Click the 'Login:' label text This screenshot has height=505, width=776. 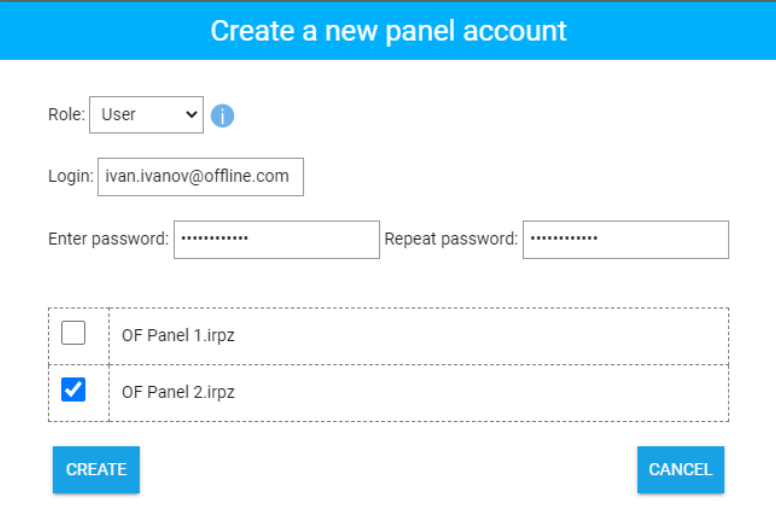[70, 176]
